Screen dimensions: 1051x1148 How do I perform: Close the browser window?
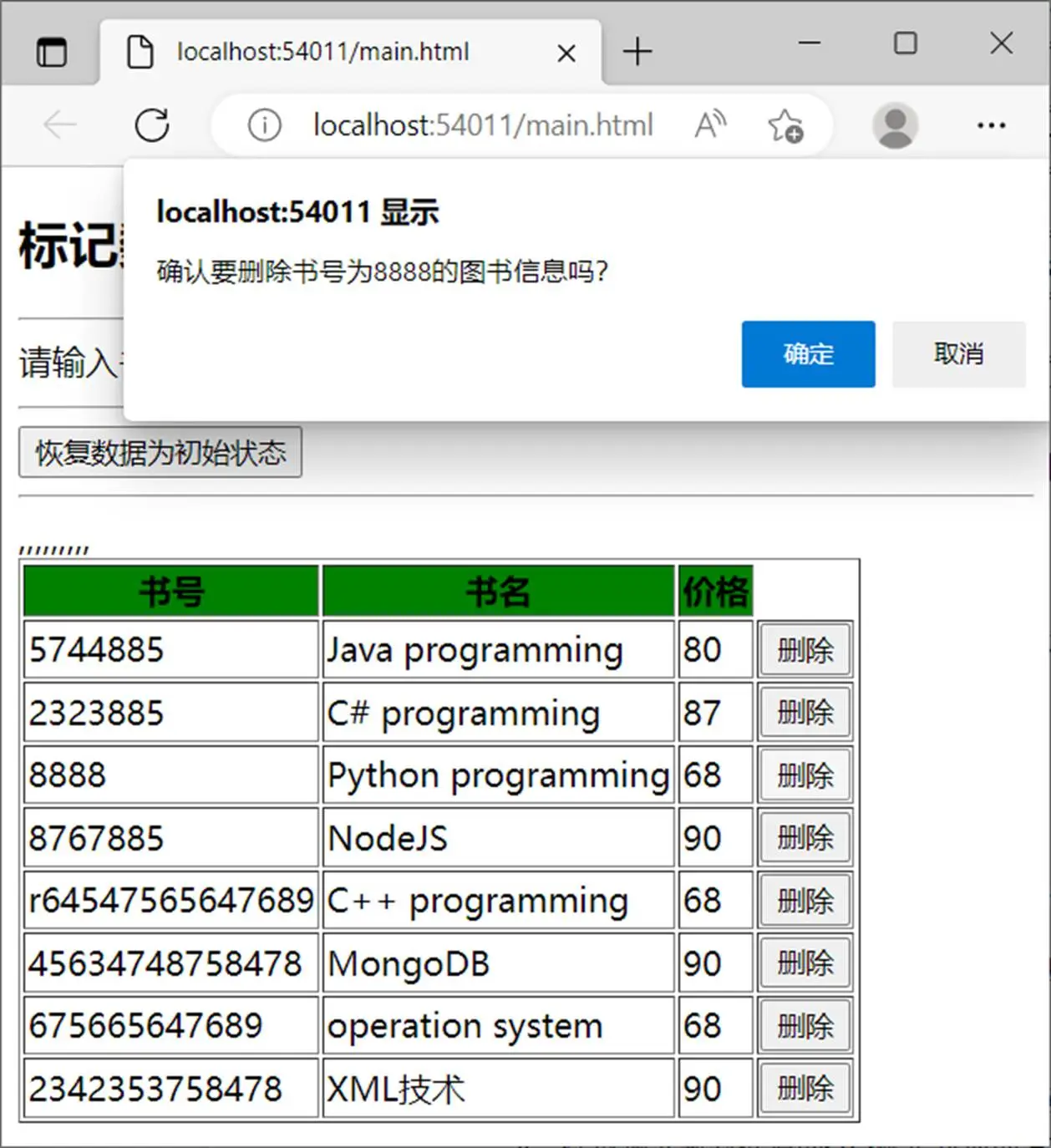[1002, 43]
